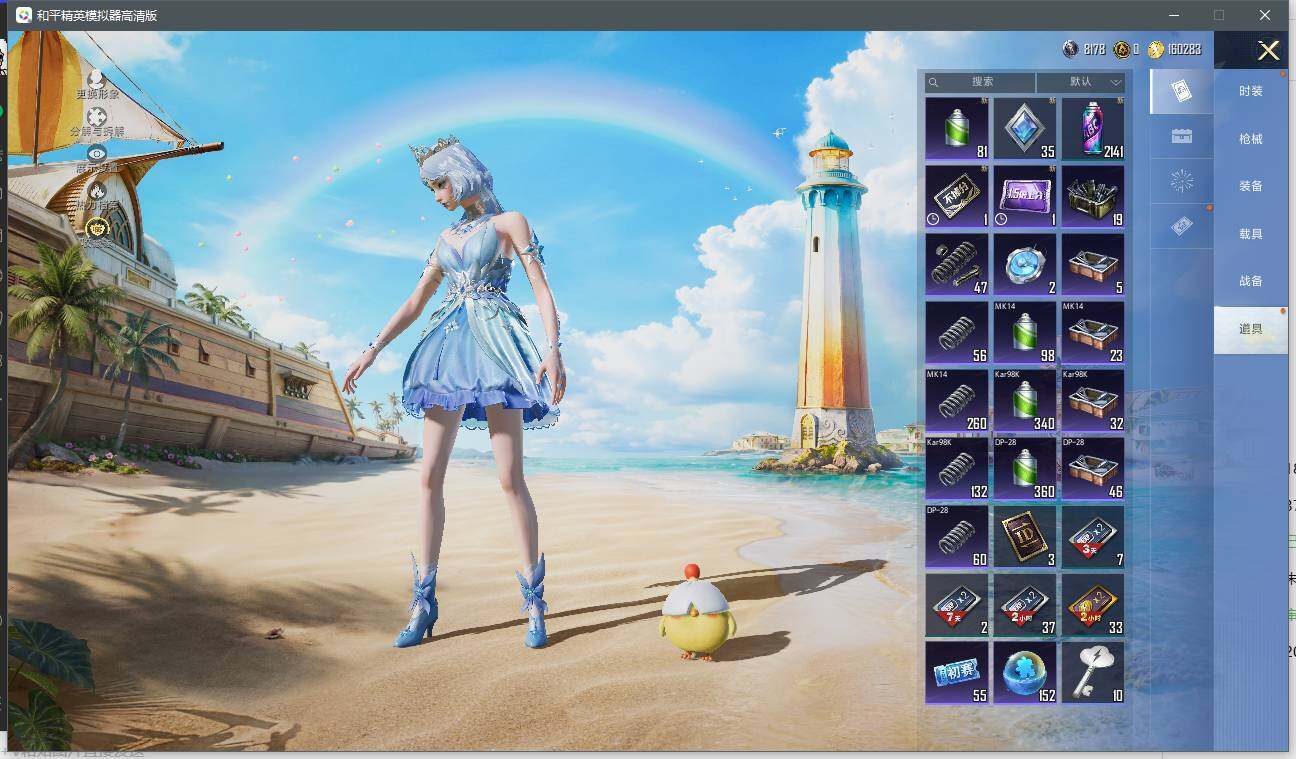
Task: Select springs and bolts item 47
Action: coord(957,265)
